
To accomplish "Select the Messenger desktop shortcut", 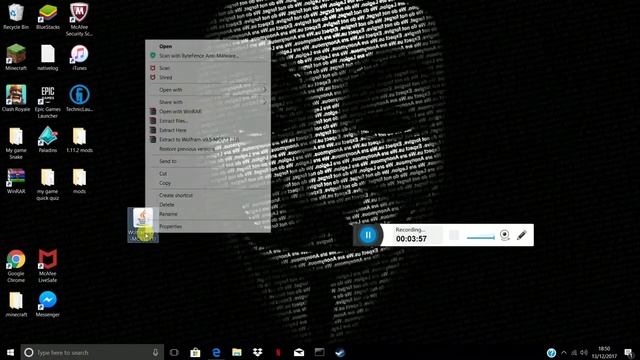I will 48,304.
